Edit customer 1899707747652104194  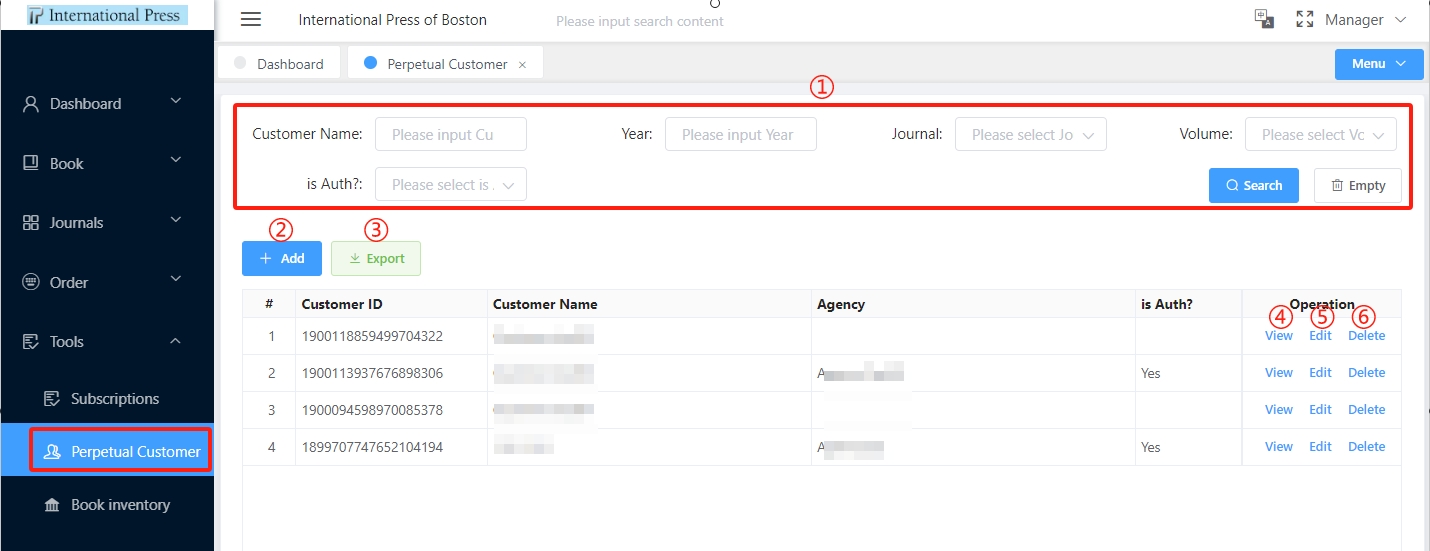tap(1320, 447)
